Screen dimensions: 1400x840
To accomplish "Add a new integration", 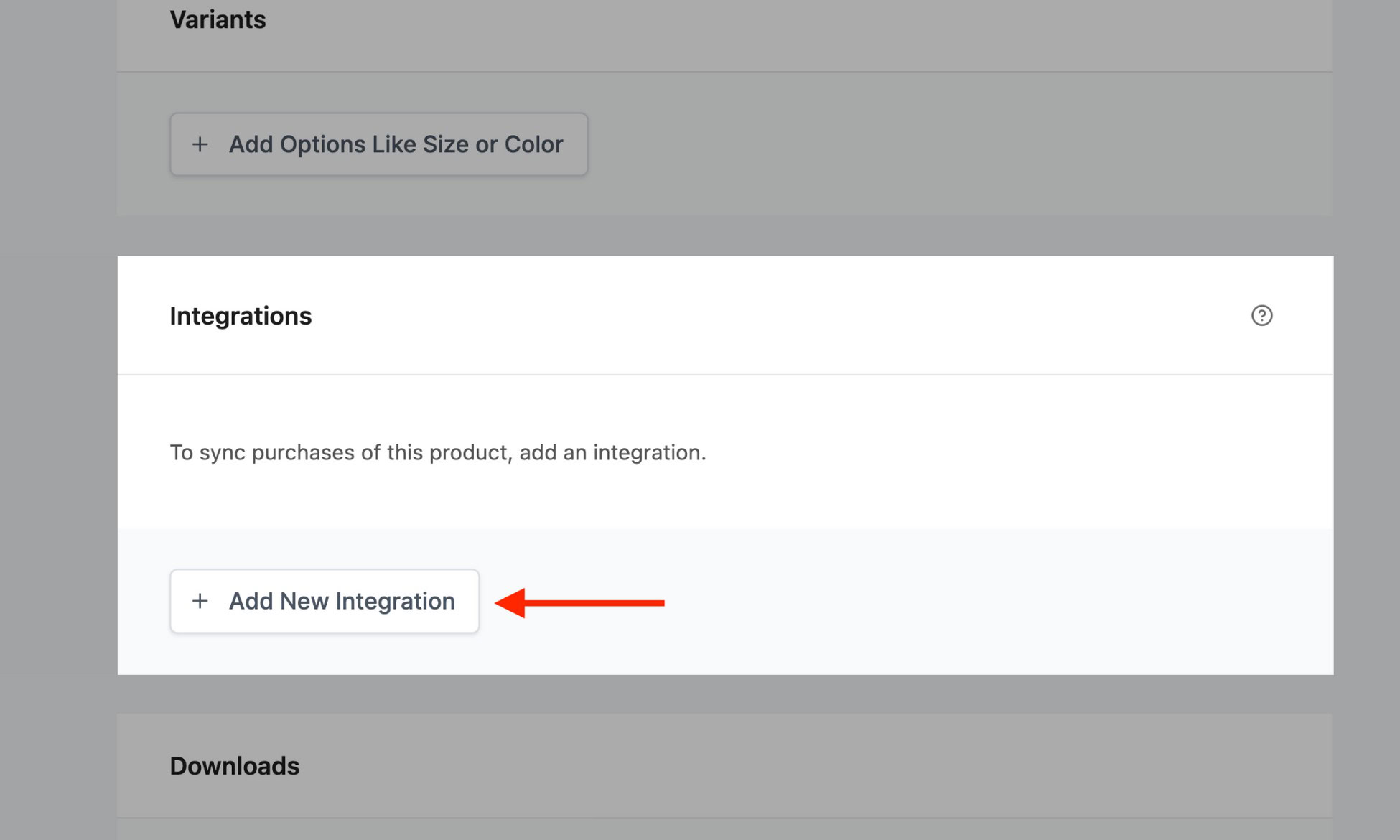I will 325,601.
